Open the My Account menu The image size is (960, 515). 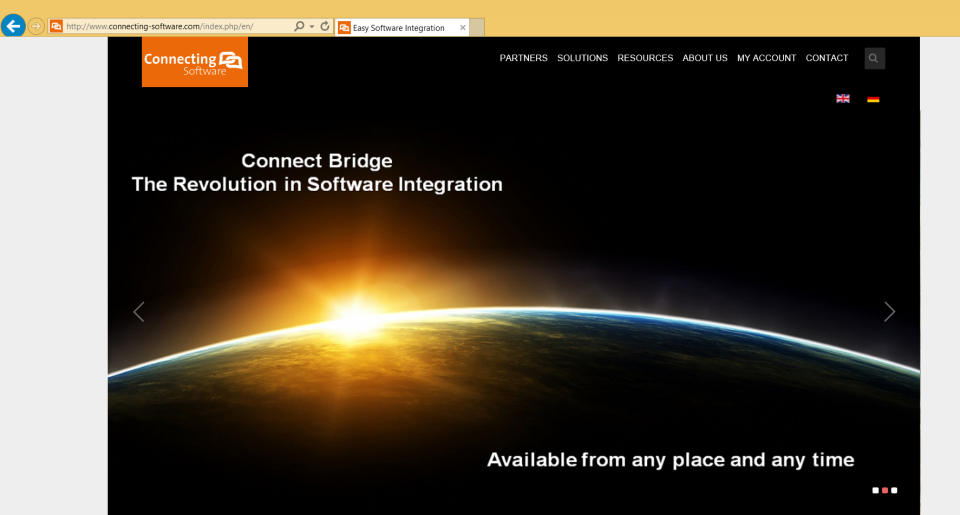pos(767,58)
